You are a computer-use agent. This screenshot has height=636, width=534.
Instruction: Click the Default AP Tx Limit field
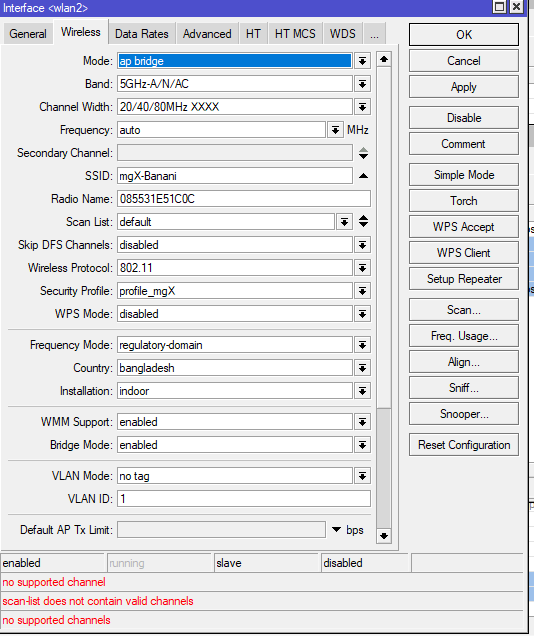point(221,530)
